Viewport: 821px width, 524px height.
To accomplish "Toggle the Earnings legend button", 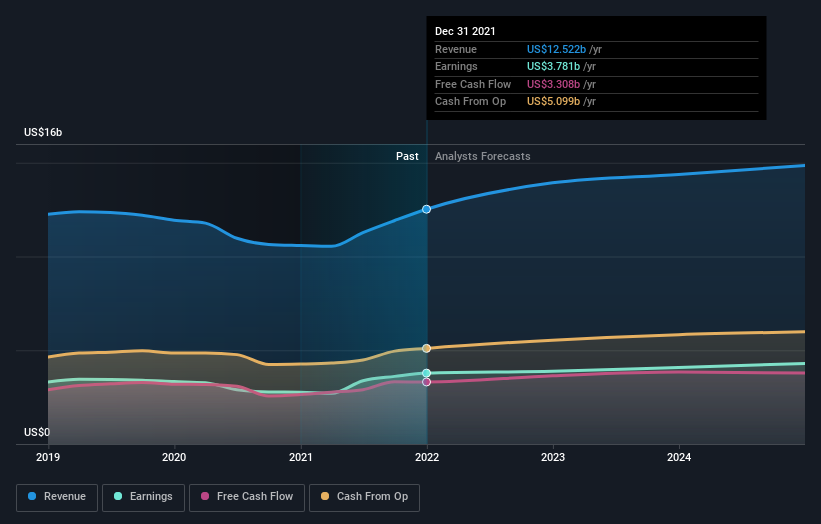I will 143,497.
